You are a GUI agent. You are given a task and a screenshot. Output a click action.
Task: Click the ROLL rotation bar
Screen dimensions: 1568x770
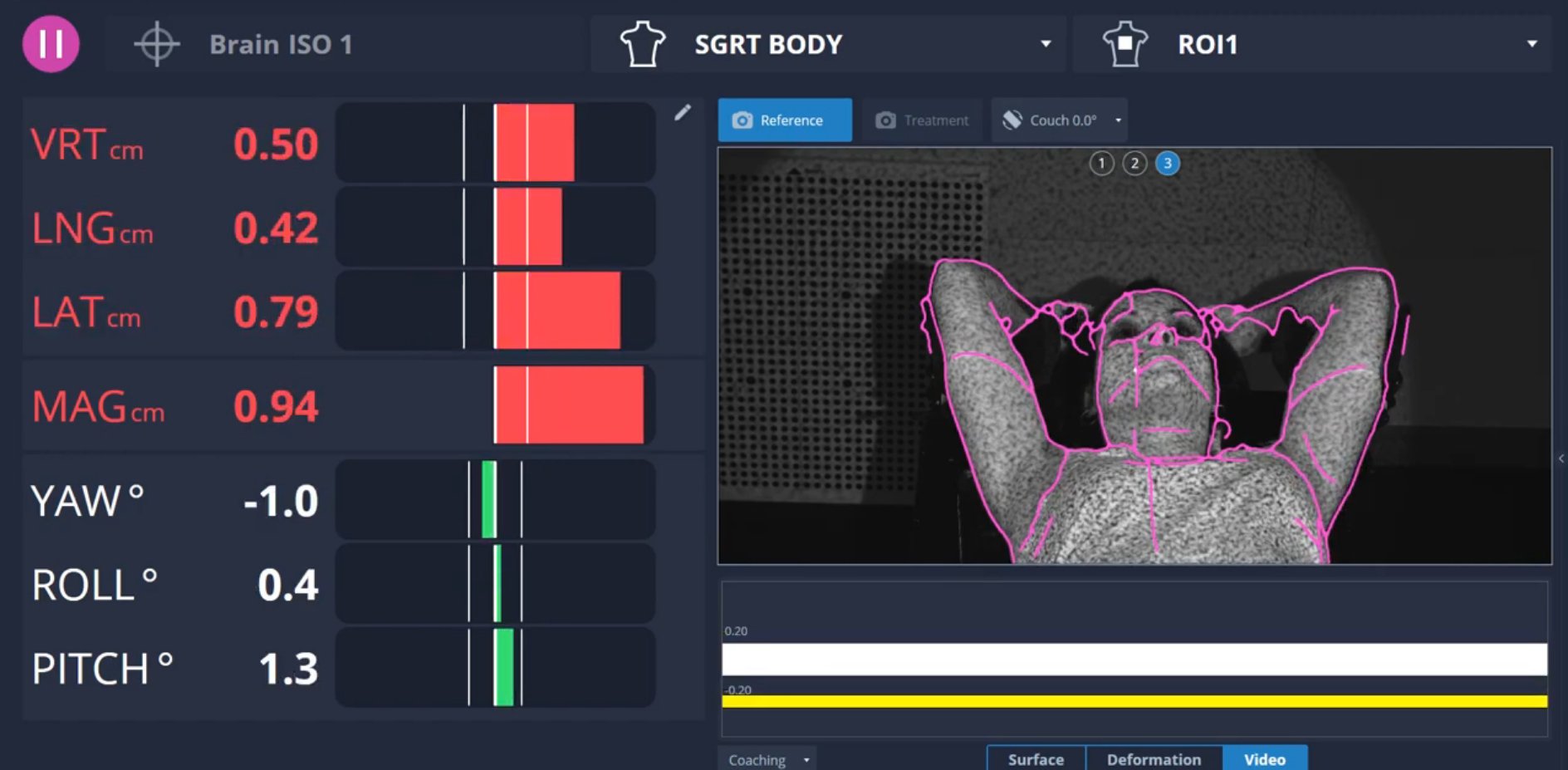(x=495, y=584)
